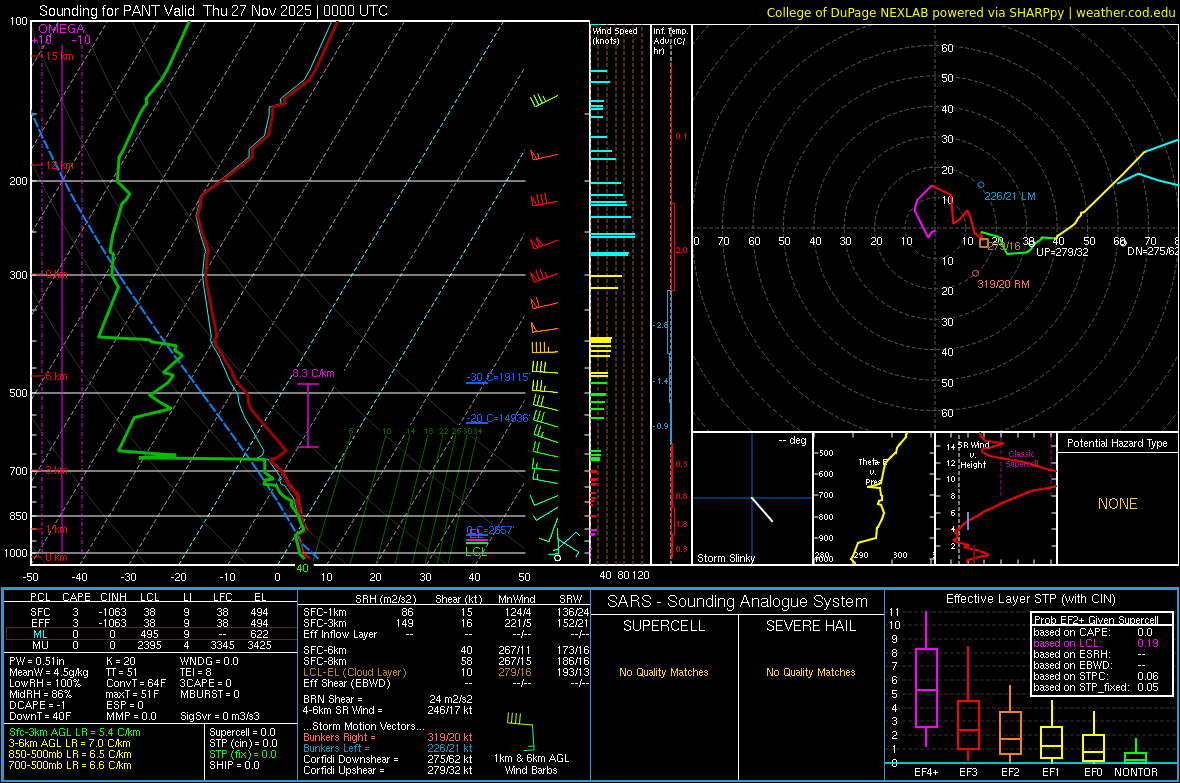Select the '12 km' height marker label
1180x783 pixels.
pos(59,166)
